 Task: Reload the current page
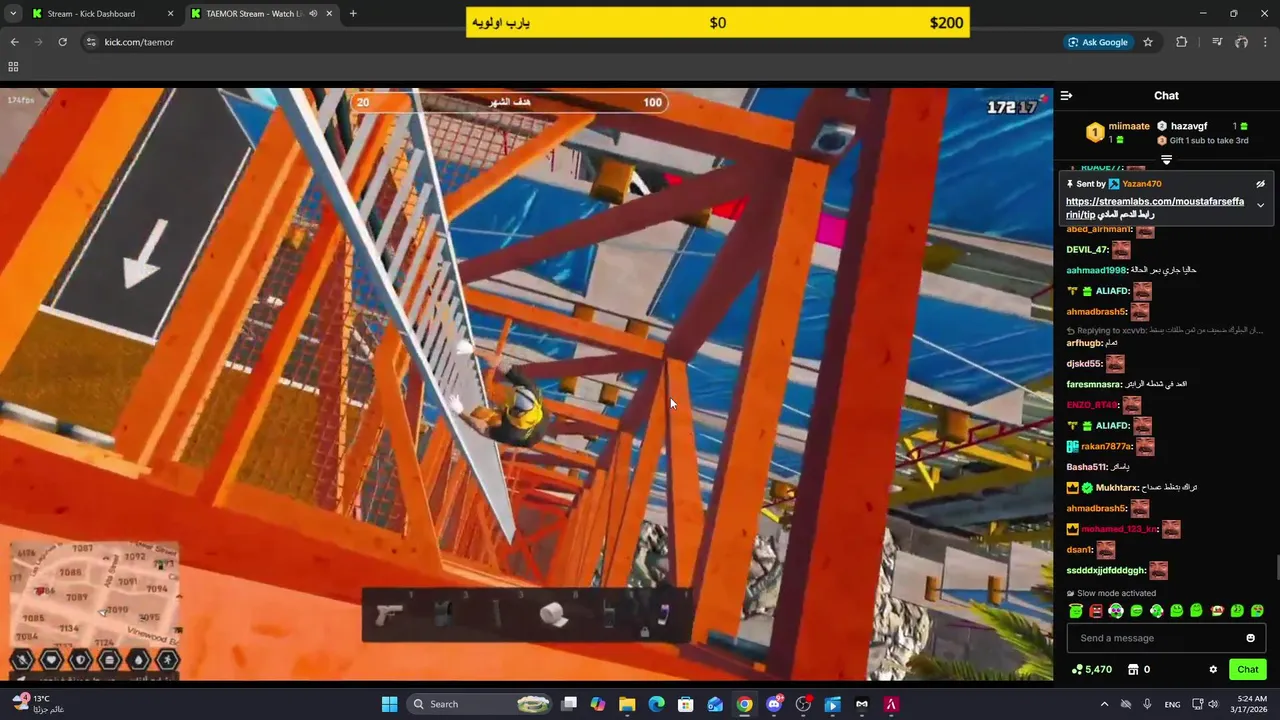62,42
